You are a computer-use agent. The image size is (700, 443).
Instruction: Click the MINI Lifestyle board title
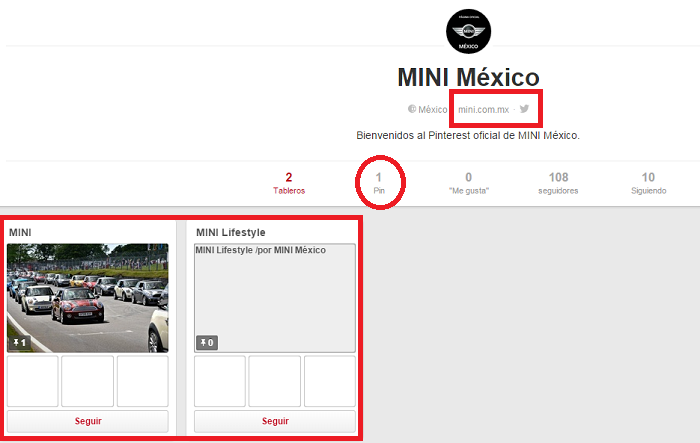click(x=231, y=232)
